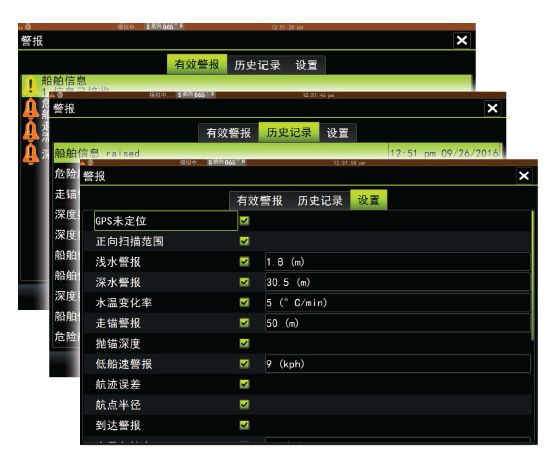Close the middle 警报 history dialog
Image resolution: width=551 pixels, height=463 pixels.
click(492, 108)
